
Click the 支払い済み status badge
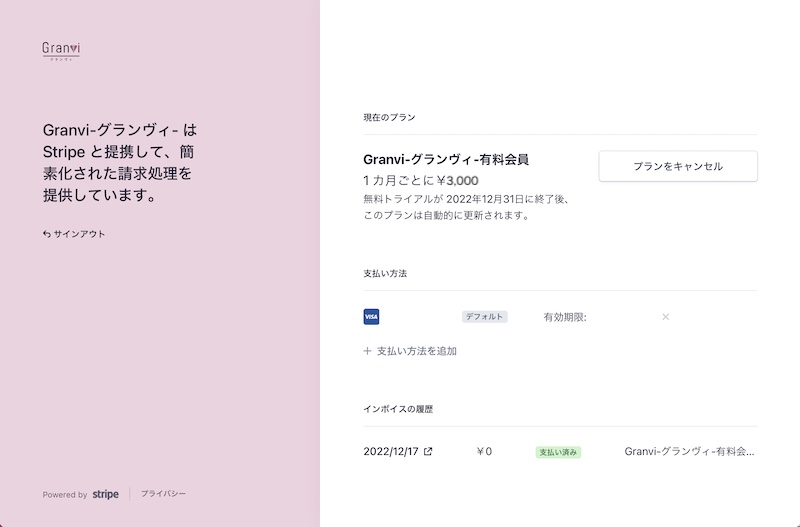558,452
